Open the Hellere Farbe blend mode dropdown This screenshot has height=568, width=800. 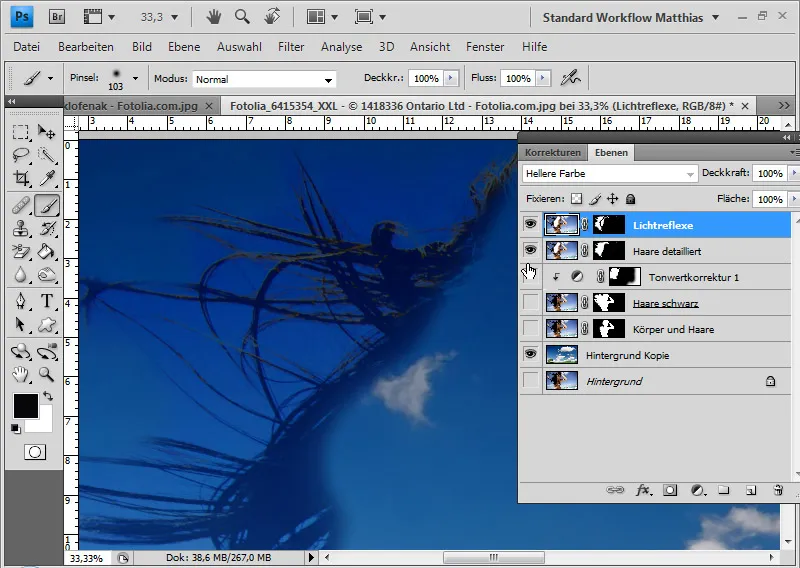[610, 174]
